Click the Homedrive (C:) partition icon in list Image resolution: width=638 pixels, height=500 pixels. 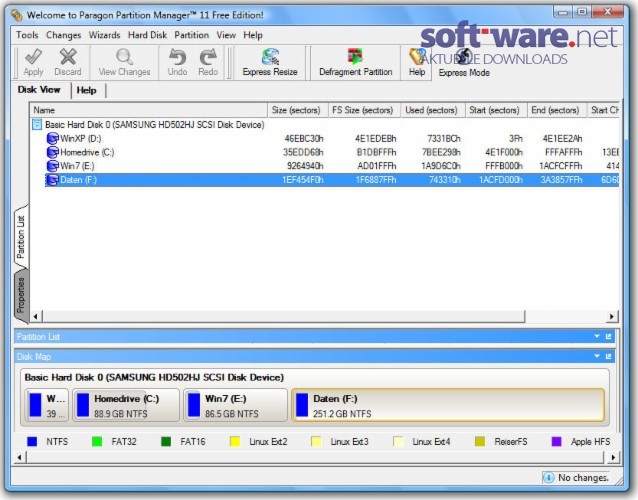click(52, 153)
